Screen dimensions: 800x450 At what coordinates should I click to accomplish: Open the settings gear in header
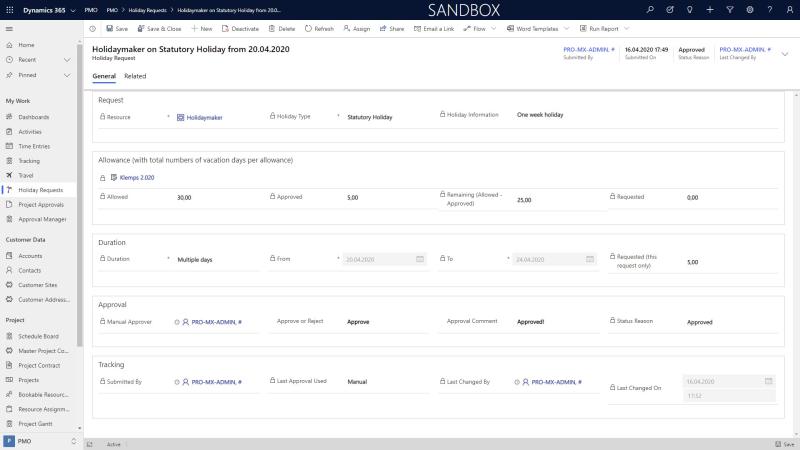click(750, 9)
